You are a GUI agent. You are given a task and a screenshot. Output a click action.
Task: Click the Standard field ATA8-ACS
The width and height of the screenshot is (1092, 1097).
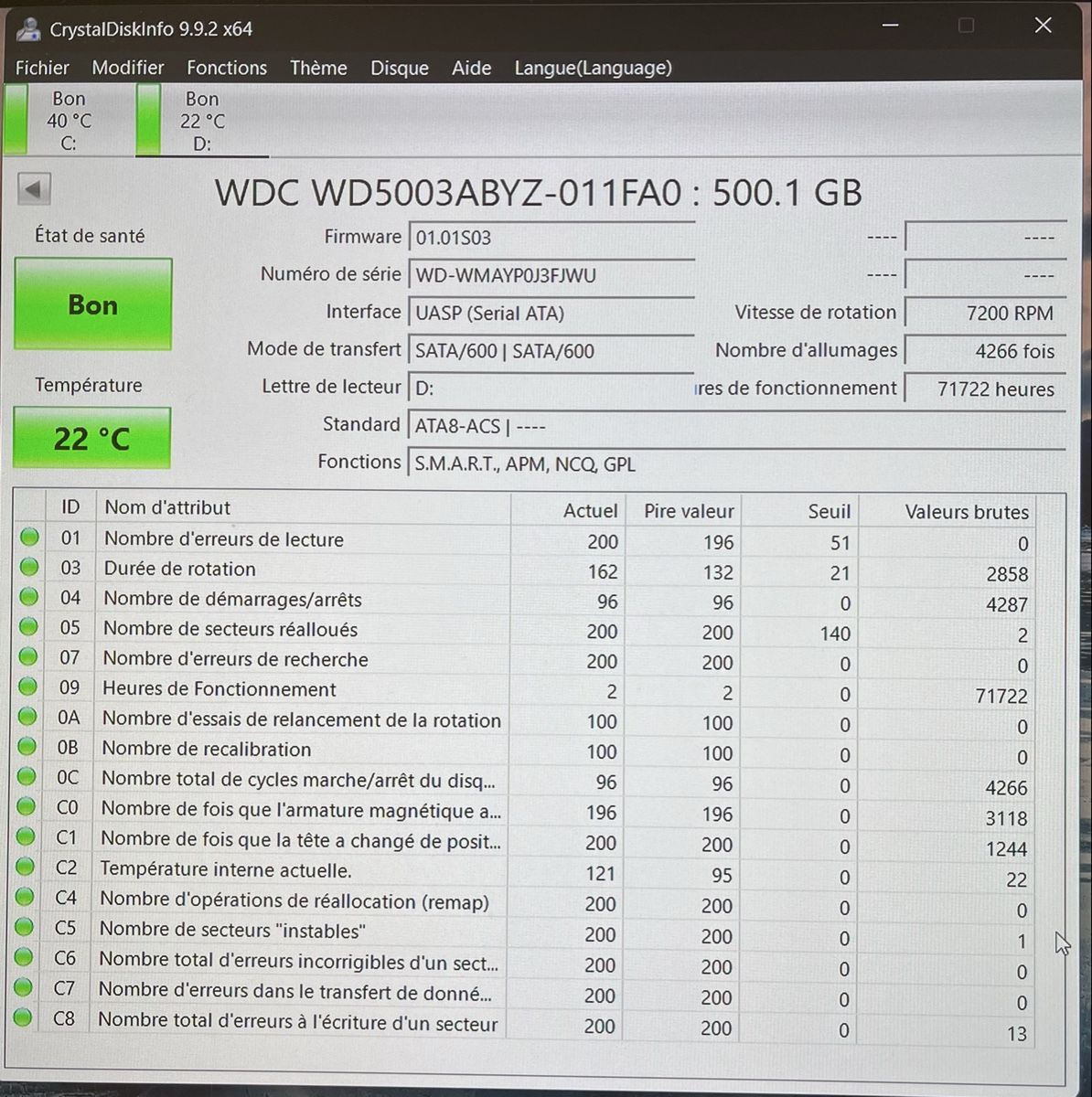(x=736, y=426)
